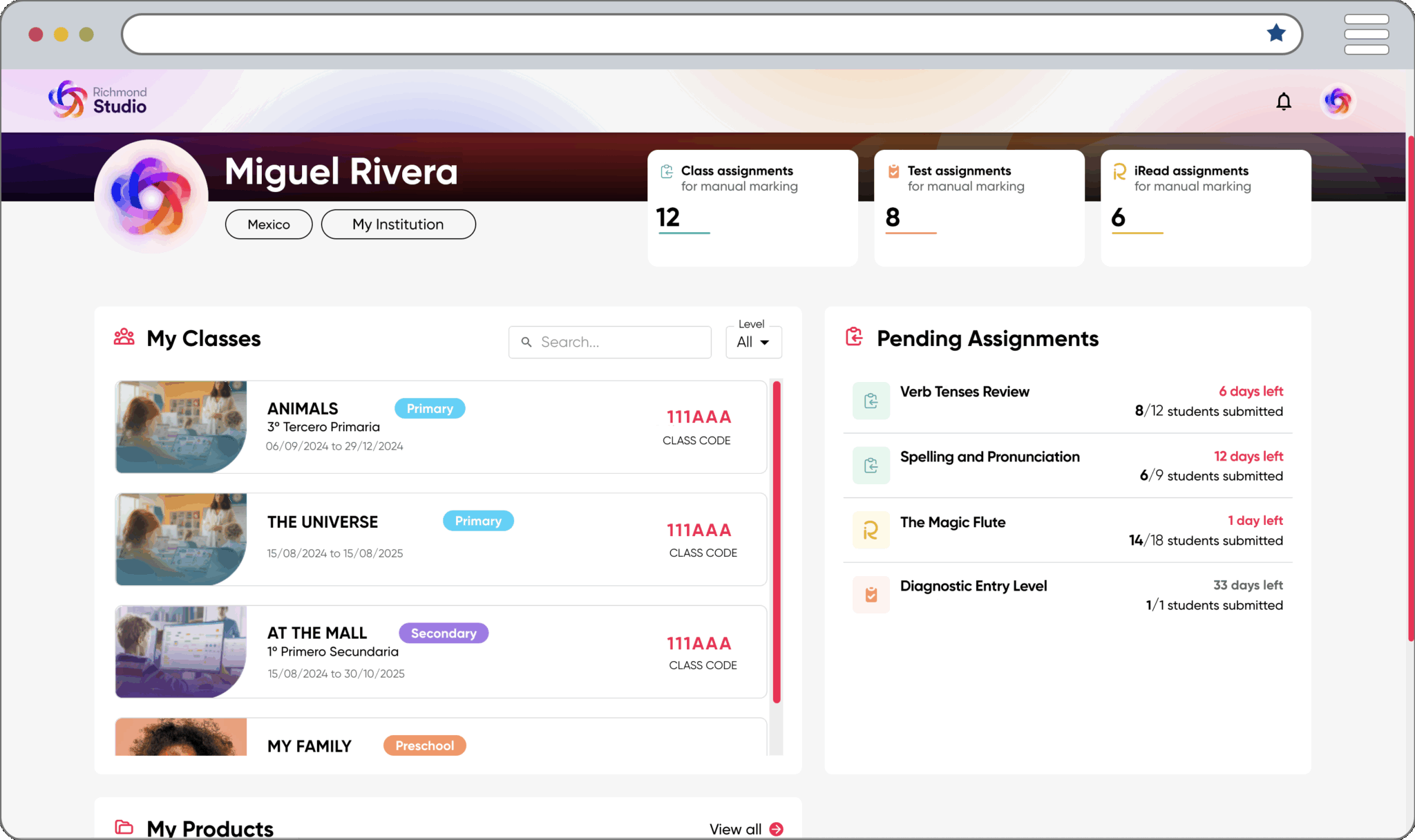The width and height of the screenshot is (1415, 840).
Task: Open the ANIMALS class thumbnail
Action: point(181,427)
